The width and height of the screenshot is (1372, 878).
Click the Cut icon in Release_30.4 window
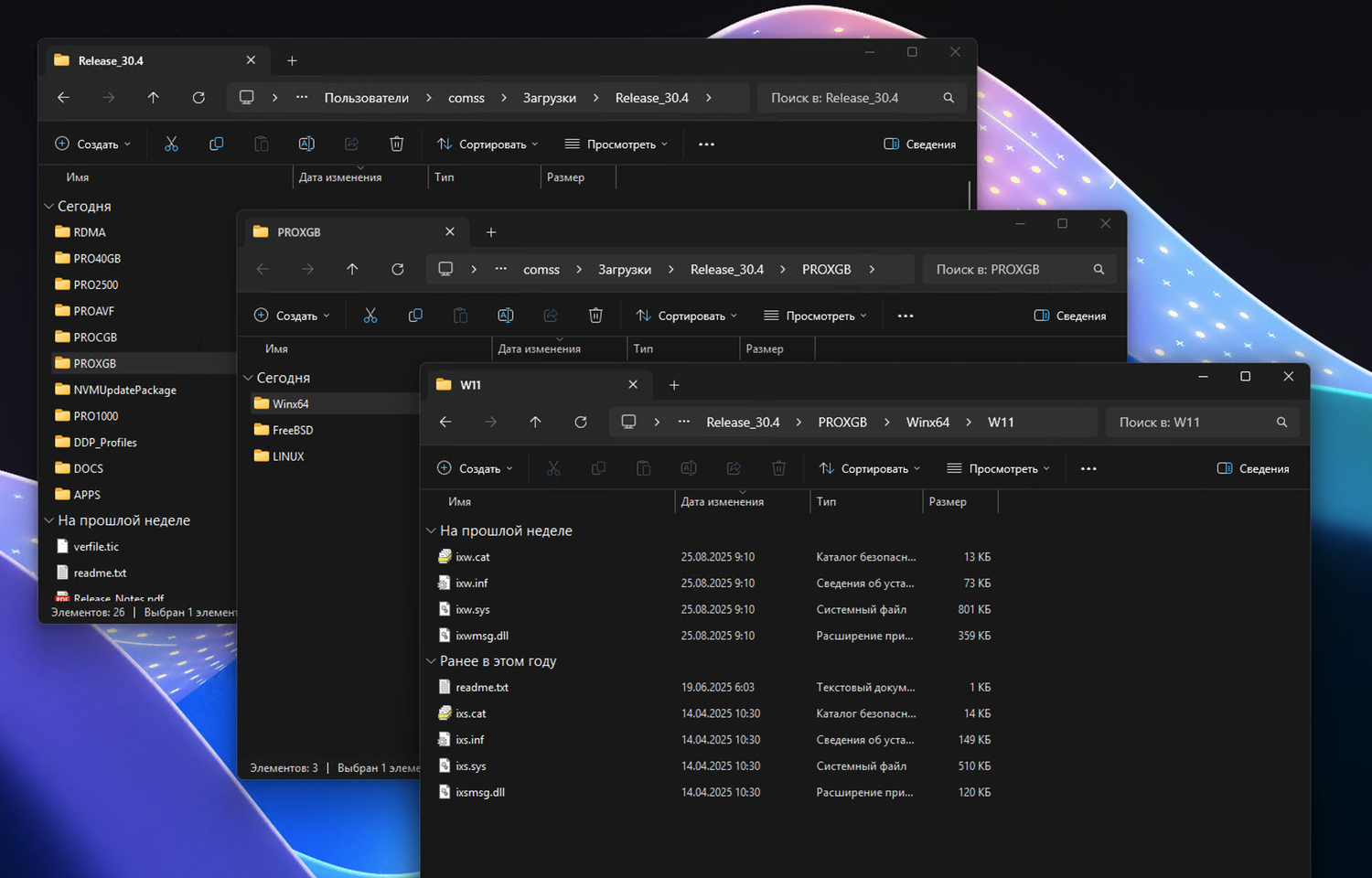pyautogui.click(x=171, y=144)
